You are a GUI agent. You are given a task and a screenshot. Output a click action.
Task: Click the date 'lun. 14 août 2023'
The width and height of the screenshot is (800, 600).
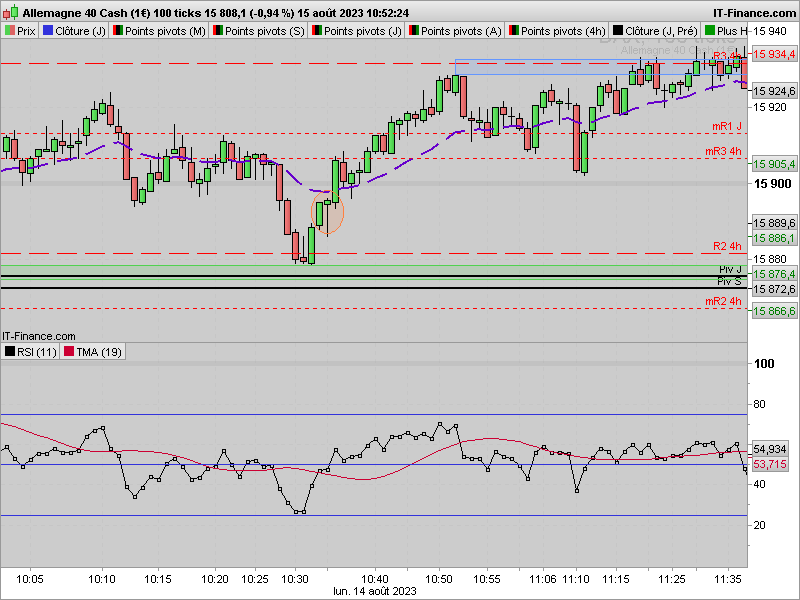[x=374, y=591]
